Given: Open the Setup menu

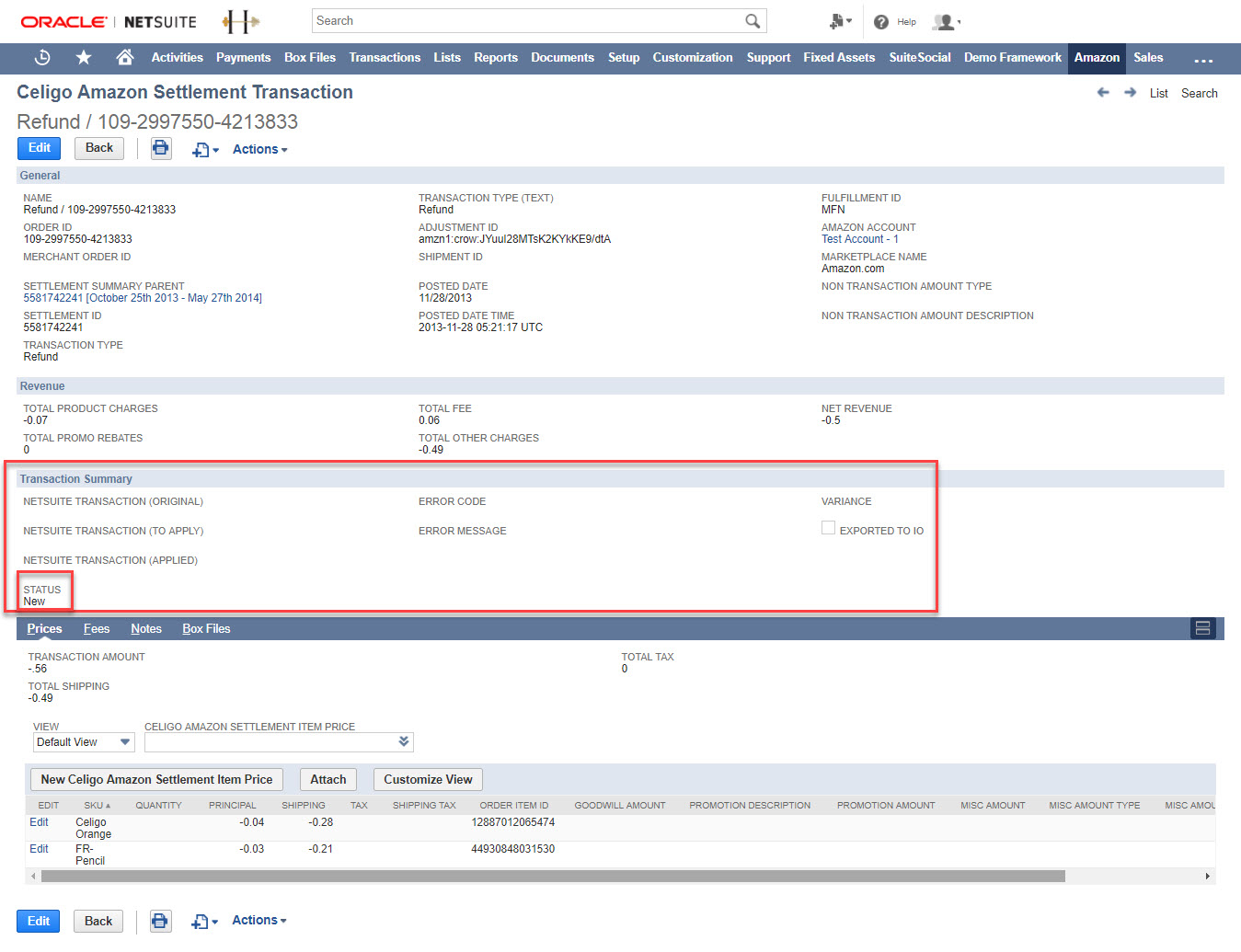Looking at the screenshot, I should tap(624, 58).
